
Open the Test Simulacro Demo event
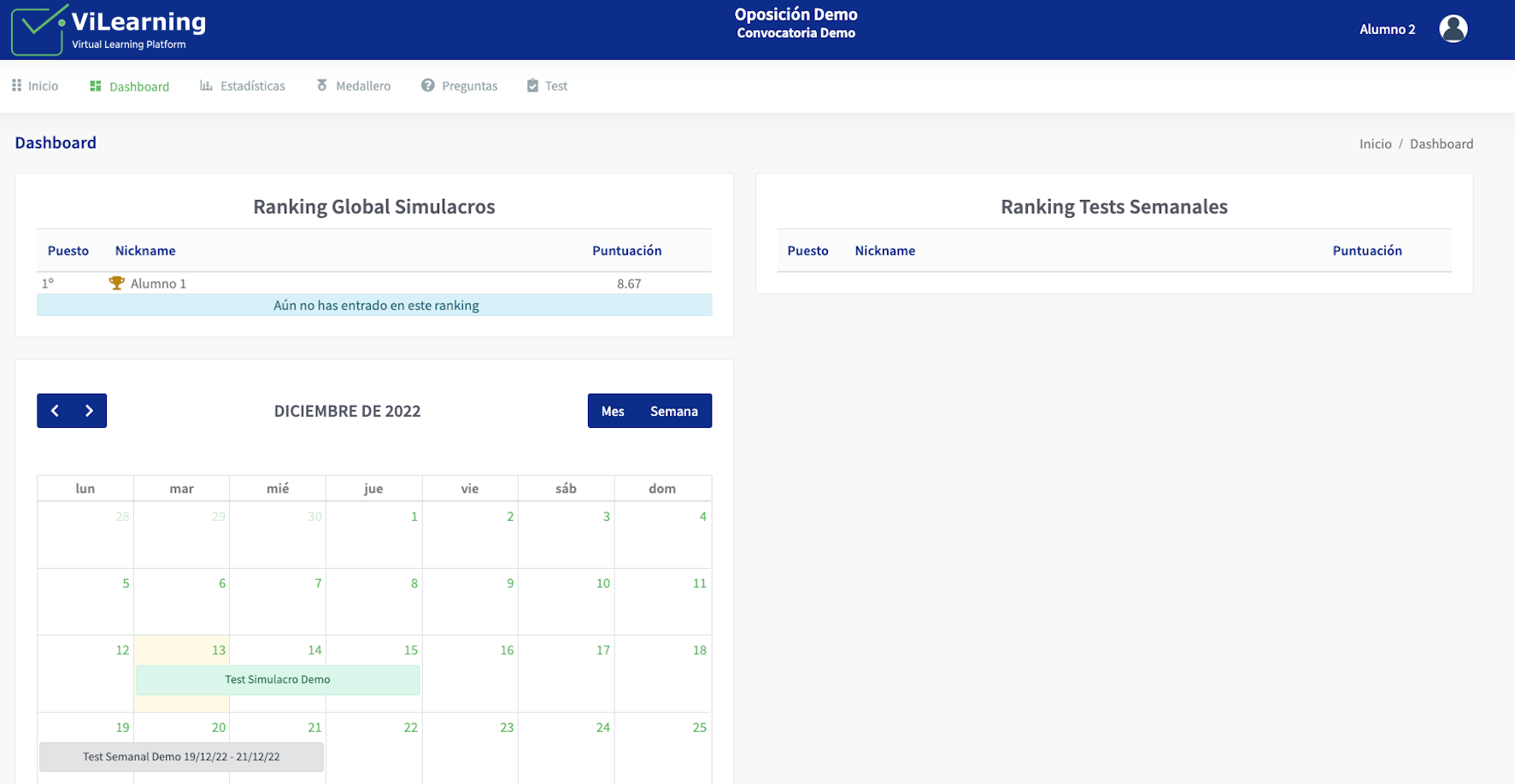click(x=278, y=680)
